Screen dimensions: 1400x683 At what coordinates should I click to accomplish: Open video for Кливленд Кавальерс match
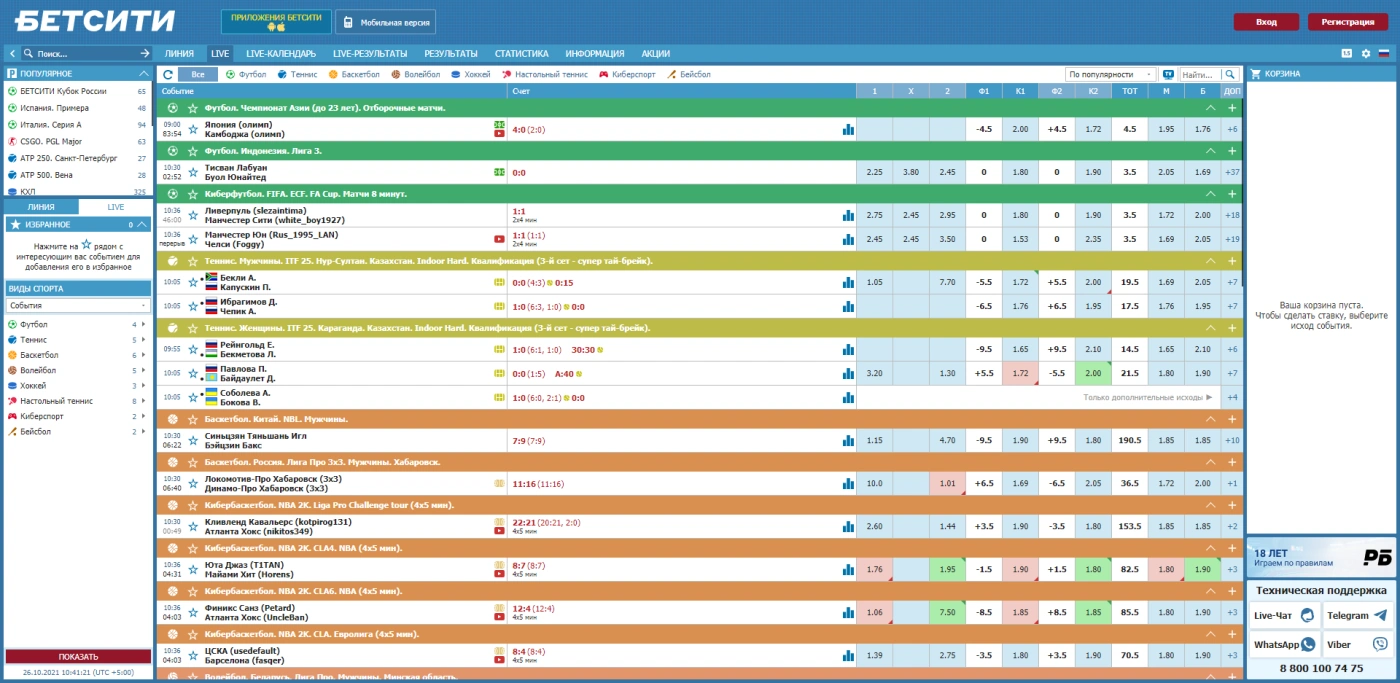pyautogui.click(x=499, y=530)
